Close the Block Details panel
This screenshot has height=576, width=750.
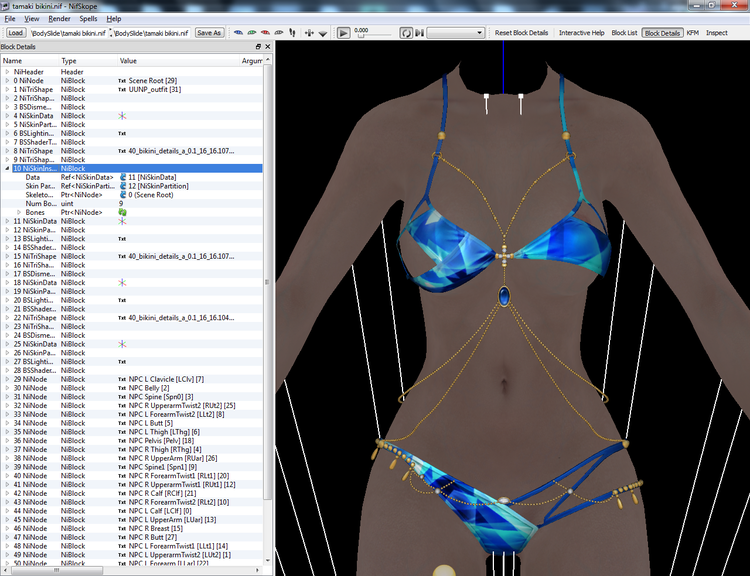point(267,46)
